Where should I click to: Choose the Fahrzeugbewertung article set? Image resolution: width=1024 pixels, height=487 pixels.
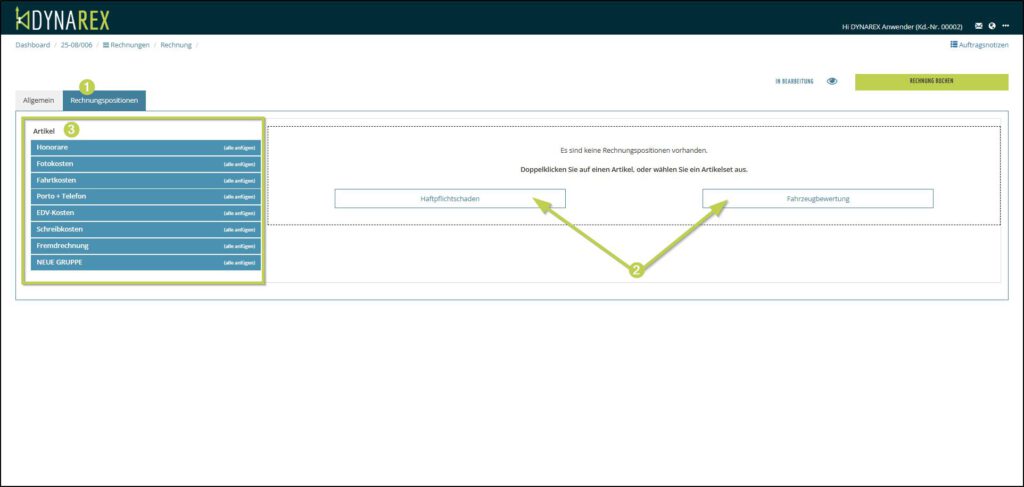[817, 199]
